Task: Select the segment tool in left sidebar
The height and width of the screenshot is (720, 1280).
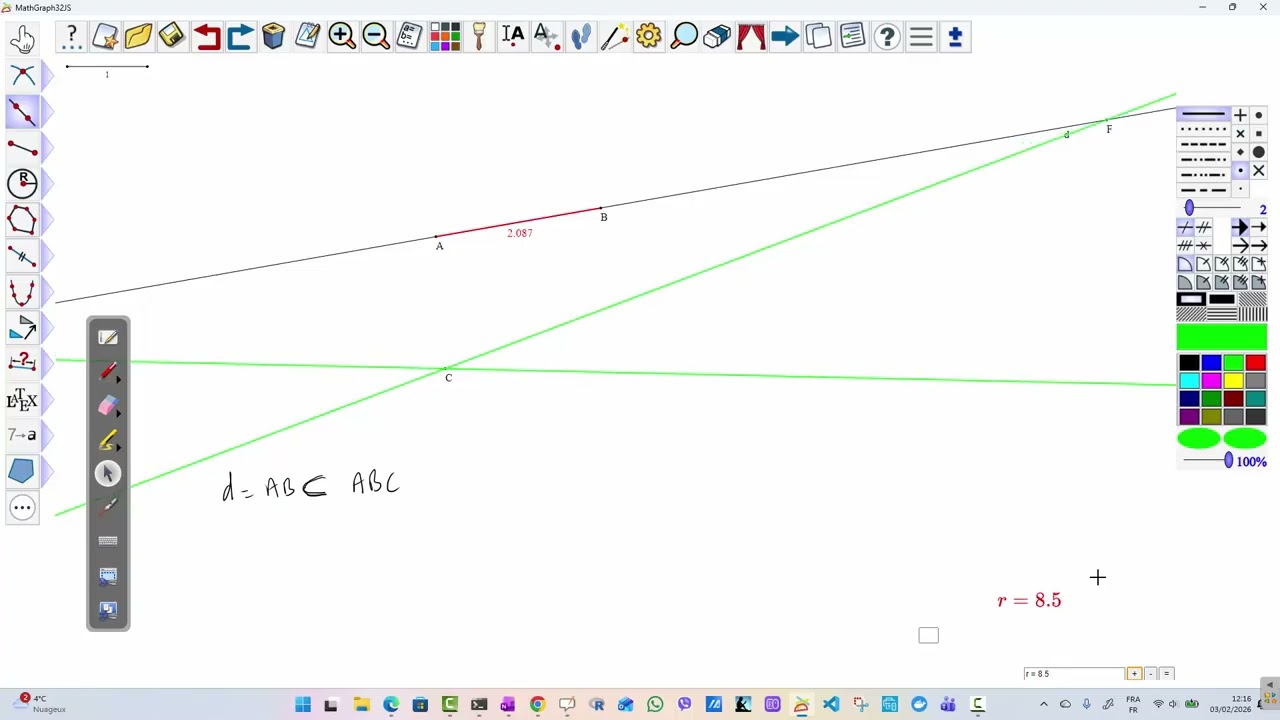Action: (22, 148)
